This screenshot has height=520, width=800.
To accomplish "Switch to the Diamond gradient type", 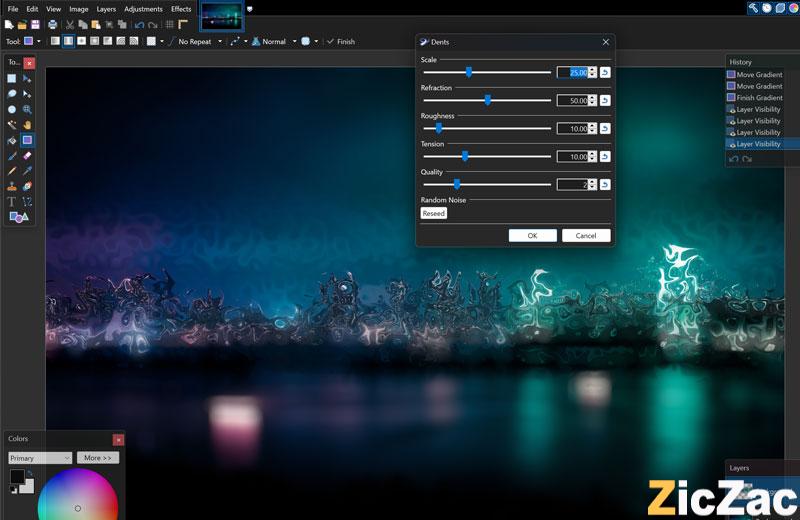I will [81, 42].
